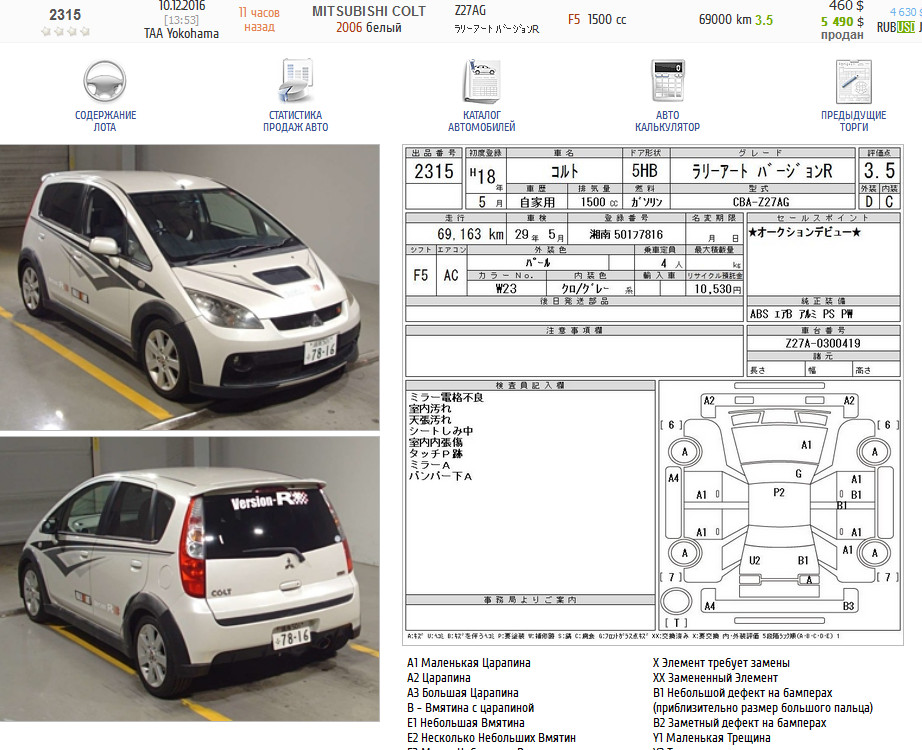Open the steering wheel lot contents icon
The width and height of the screenshot is (922, 750).
(105, 81)
